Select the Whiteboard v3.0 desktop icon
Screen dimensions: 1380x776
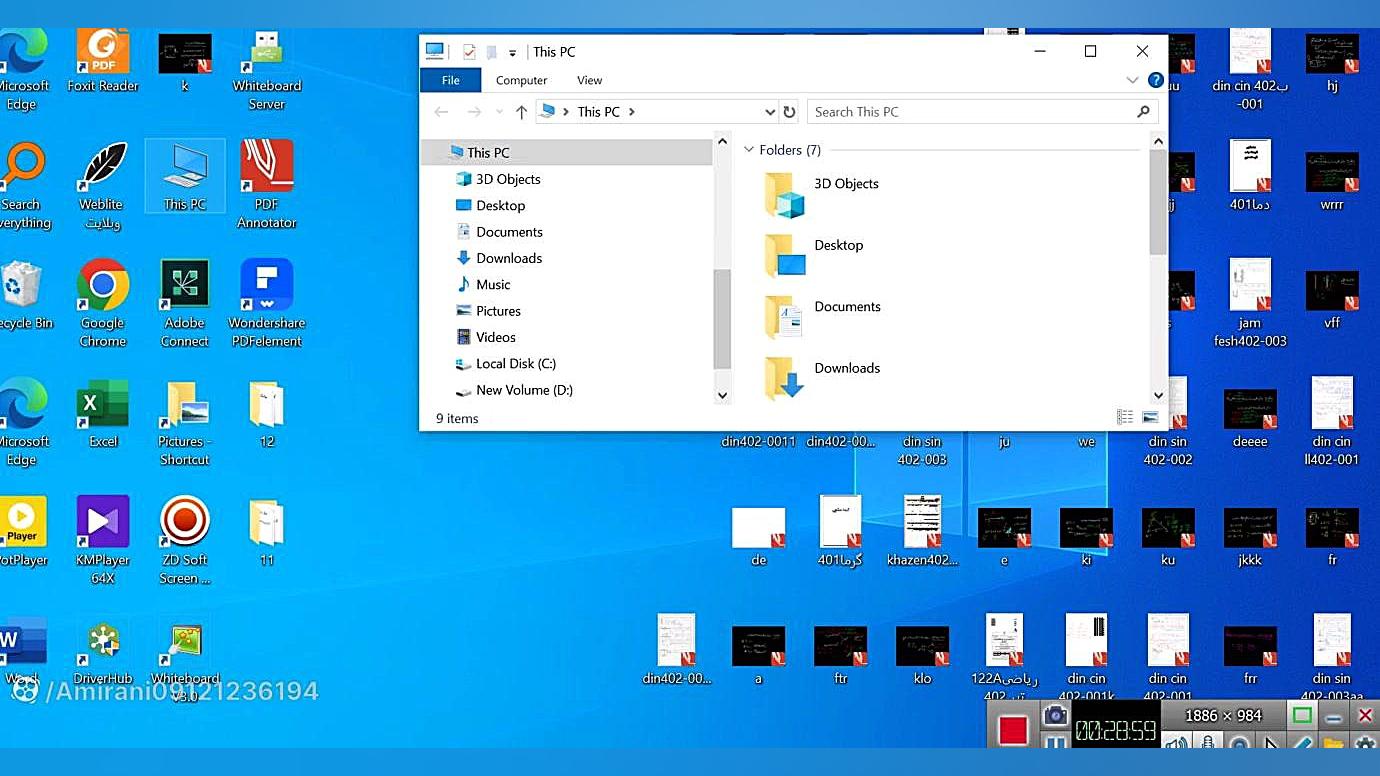(185, 660)
